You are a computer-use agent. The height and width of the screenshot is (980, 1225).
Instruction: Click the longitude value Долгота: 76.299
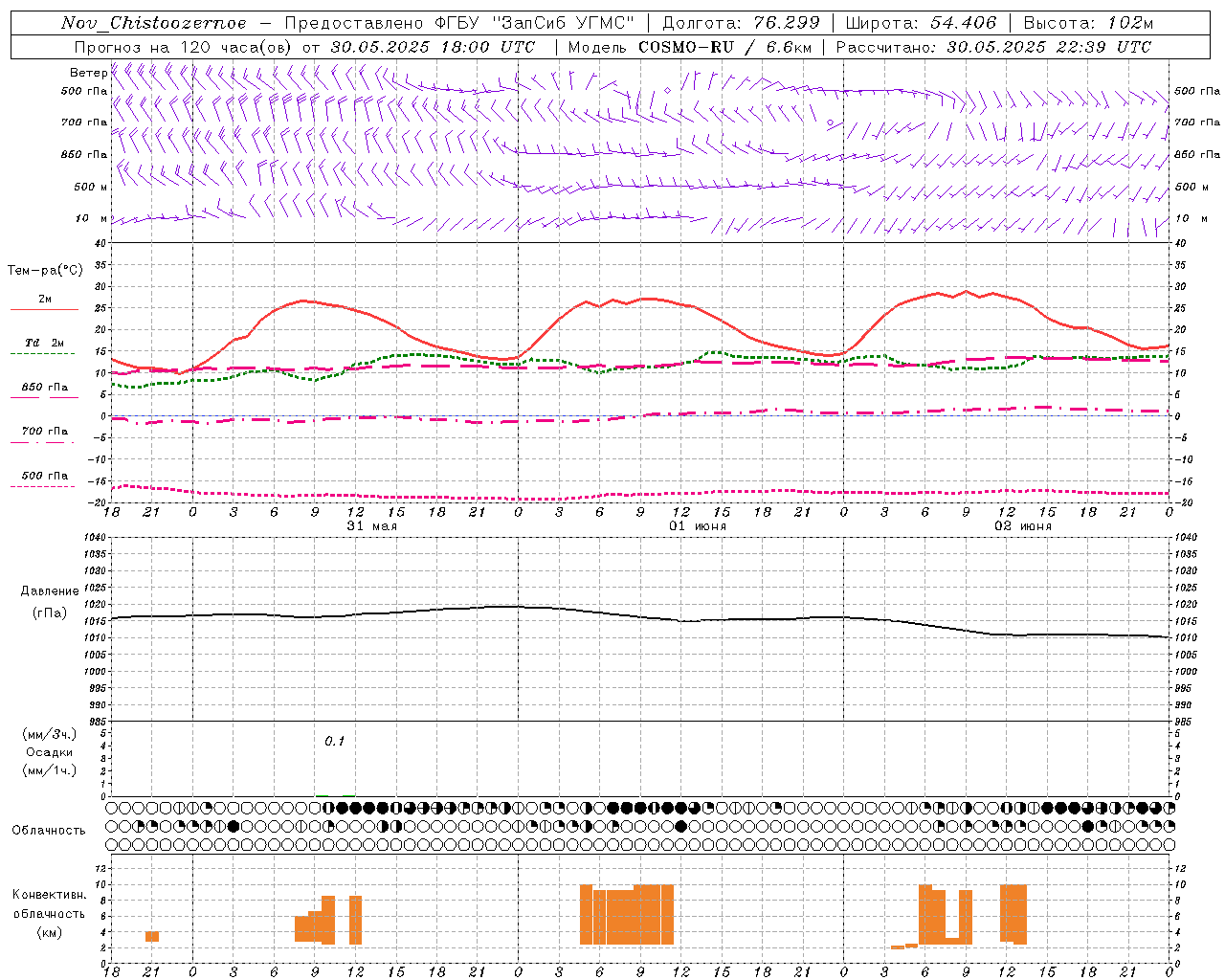click(x=741, y=23)
